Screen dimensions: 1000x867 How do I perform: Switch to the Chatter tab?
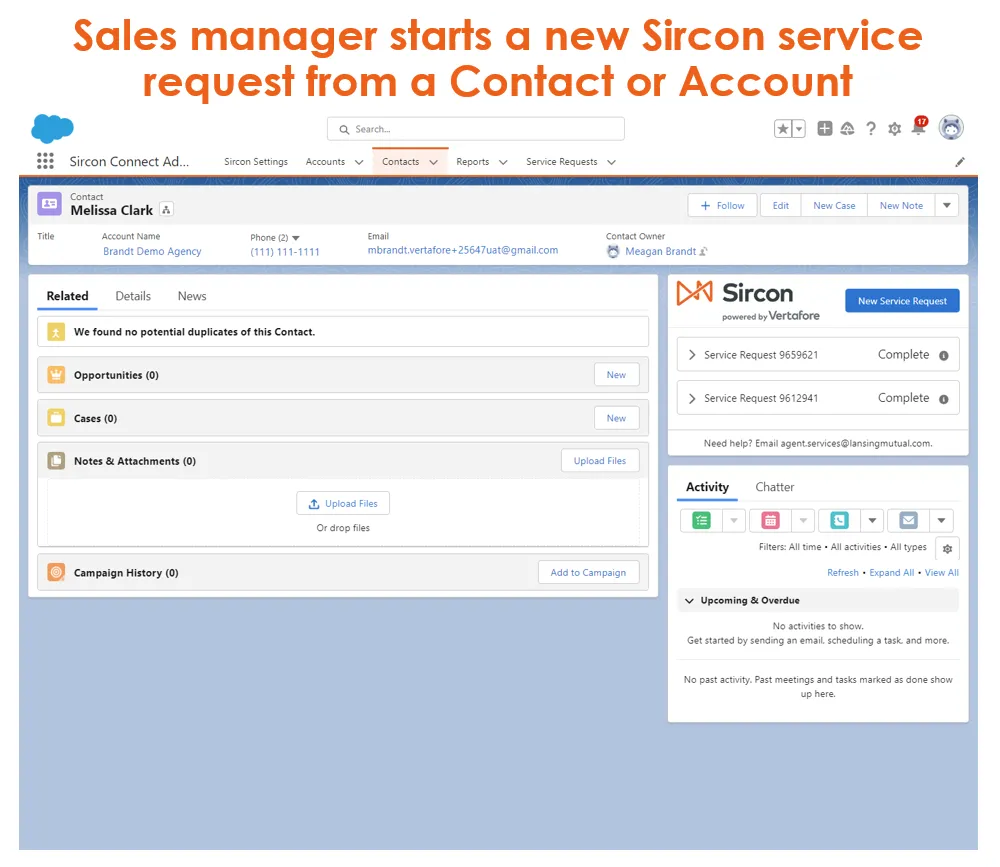775,487
